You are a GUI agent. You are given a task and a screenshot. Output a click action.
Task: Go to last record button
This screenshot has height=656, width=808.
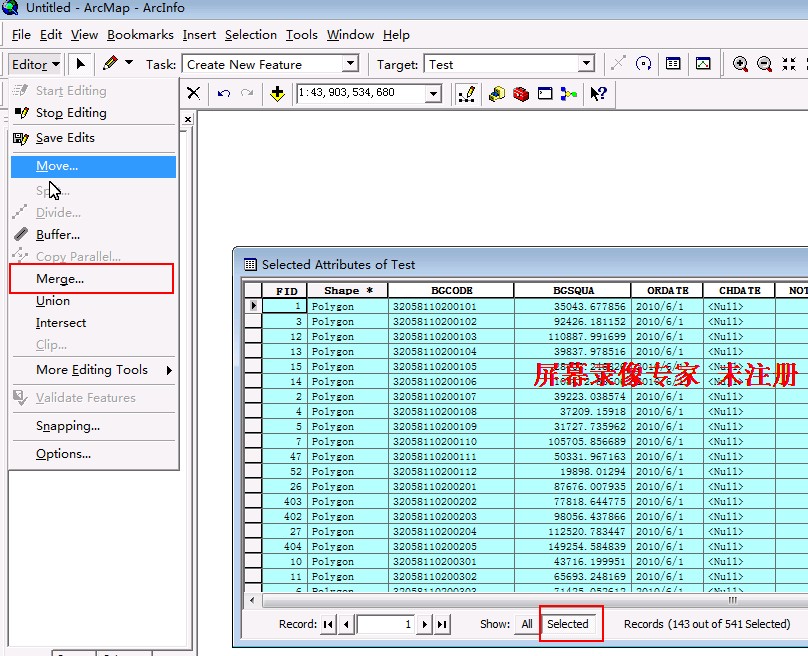click(441, 624)
